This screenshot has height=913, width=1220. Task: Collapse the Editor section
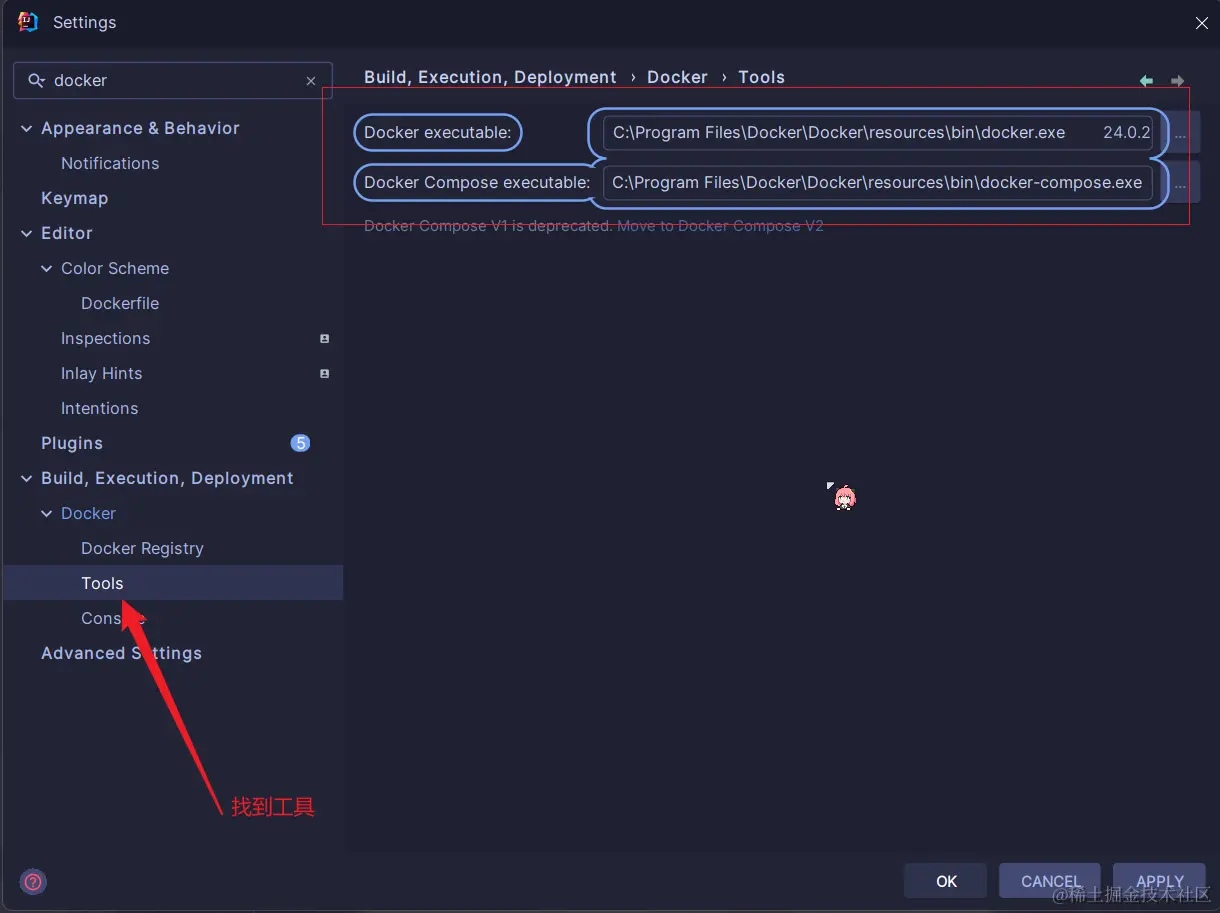coord(27,234)
